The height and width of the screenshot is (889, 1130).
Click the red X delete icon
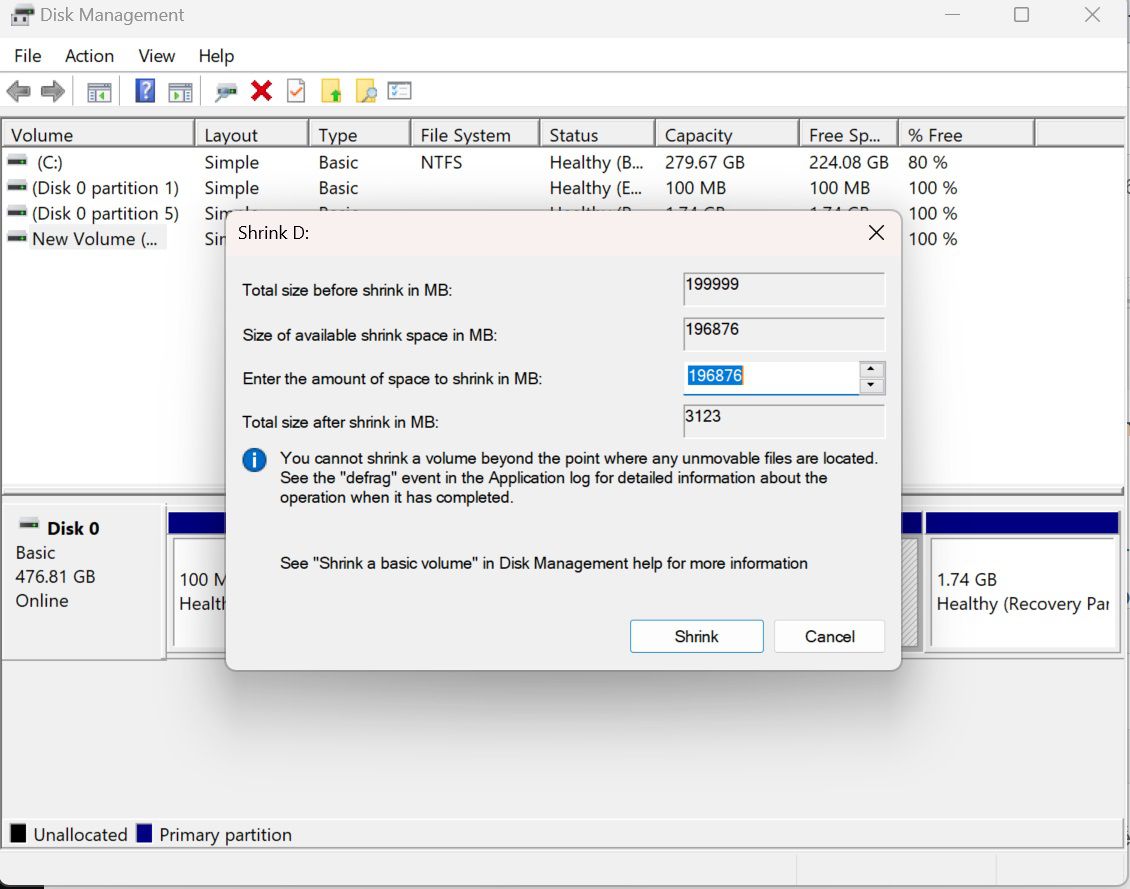pos(262,92)
